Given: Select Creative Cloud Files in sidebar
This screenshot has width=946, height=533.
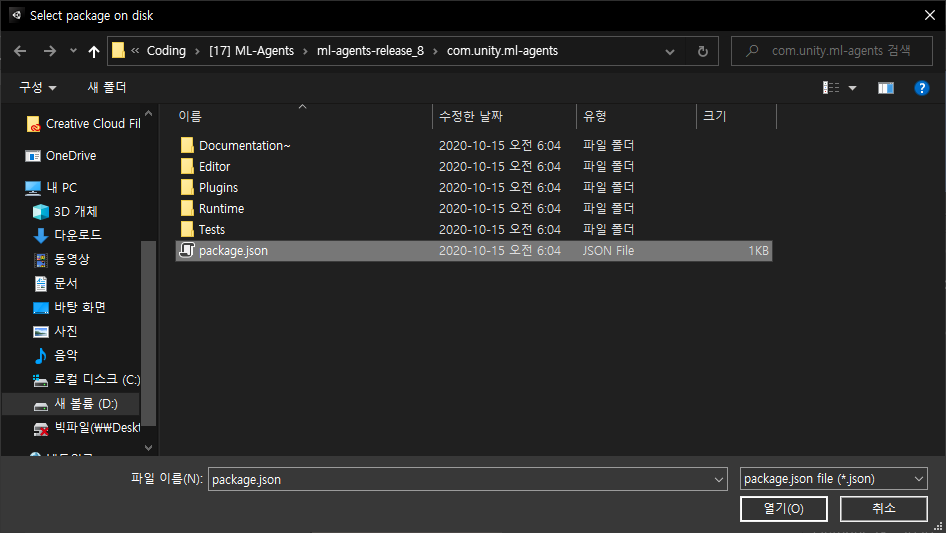Looking at the screenshot, I should point(83,124).
